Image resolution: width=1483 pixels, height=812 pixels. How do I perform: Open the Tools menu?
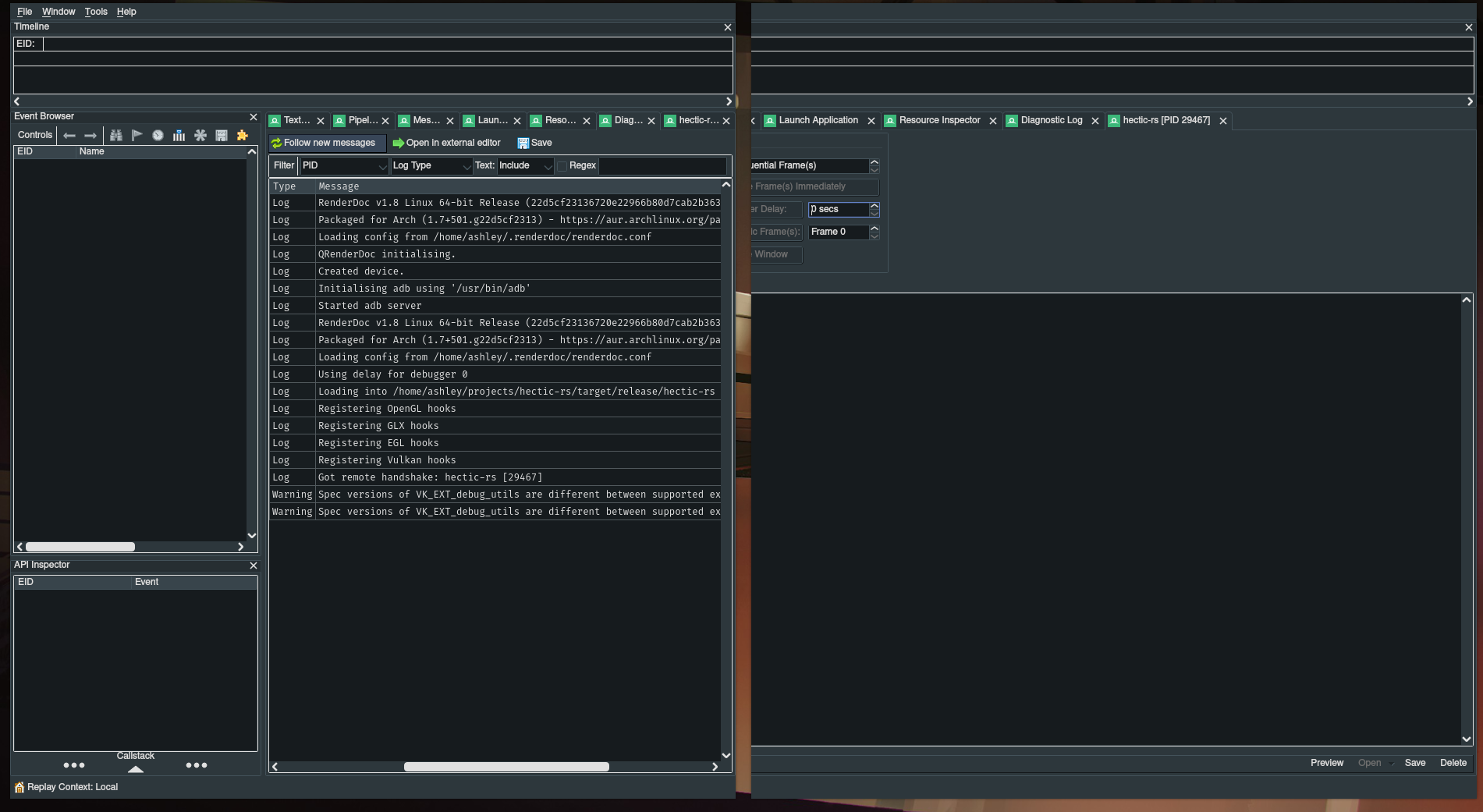pos(96,12)
